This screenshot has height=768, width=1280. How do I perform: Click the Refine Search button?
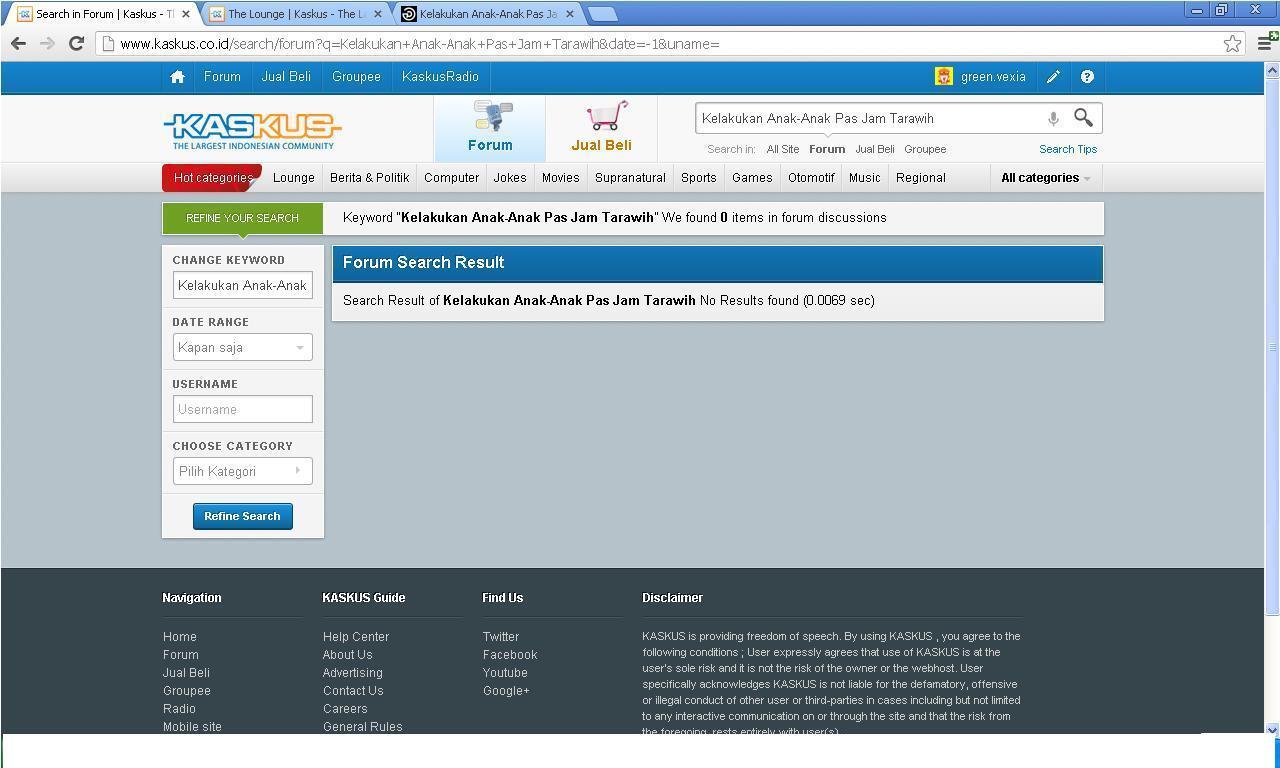242,516
